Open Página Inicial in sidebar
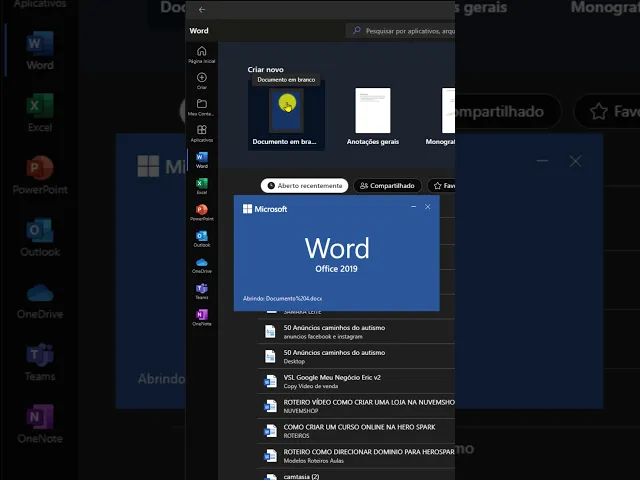Screen dimensions: 640x480 pyautogui.click(x=202, y=55)
